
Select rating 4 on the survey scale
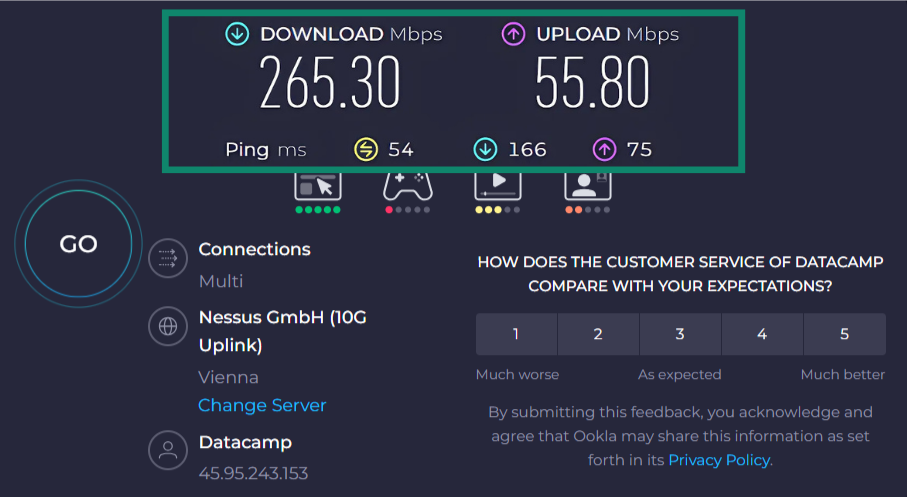[762, 334]
